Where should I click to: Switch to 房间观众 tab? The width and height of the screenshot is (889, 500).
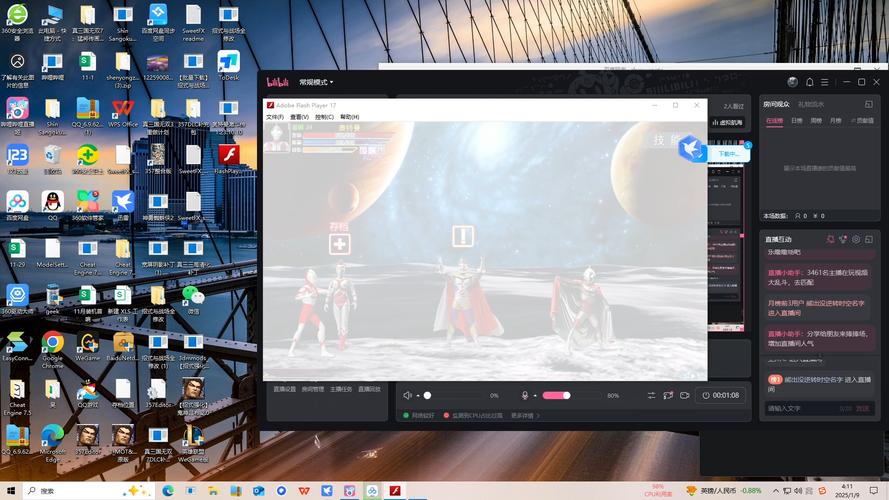776,104
